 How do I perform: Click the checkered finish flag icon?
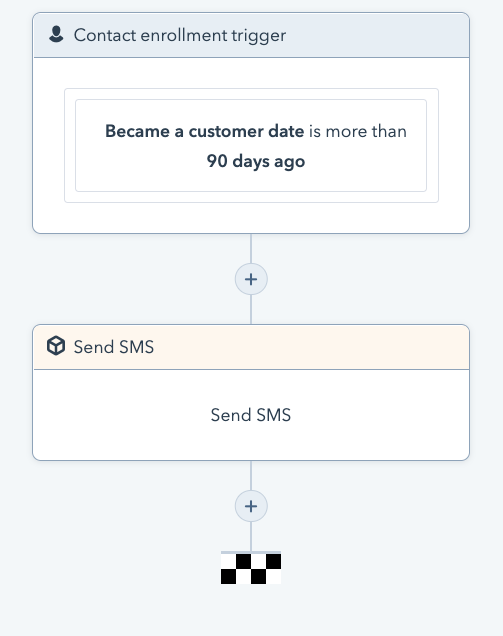click(251, 569)
